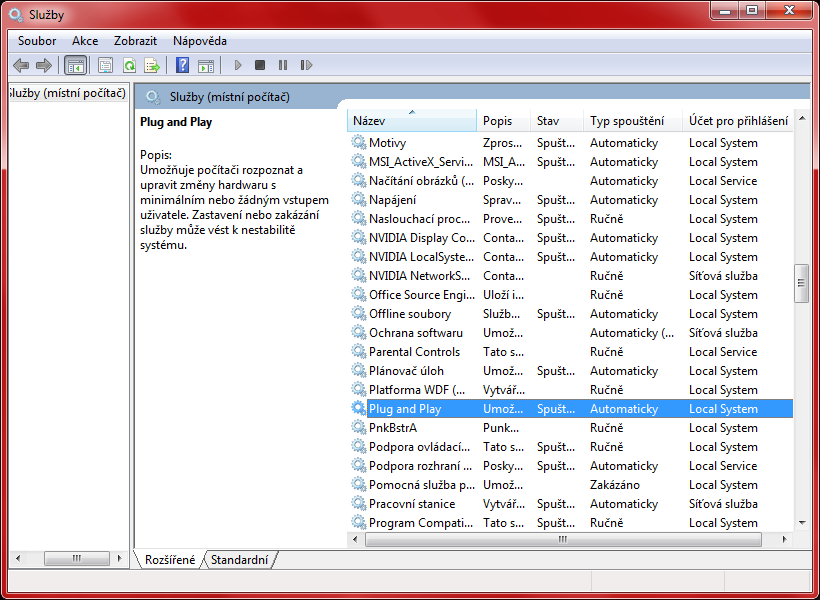Select Služby (místní počítač) in left tree
The image size is (820, 600).
point(67,94)
